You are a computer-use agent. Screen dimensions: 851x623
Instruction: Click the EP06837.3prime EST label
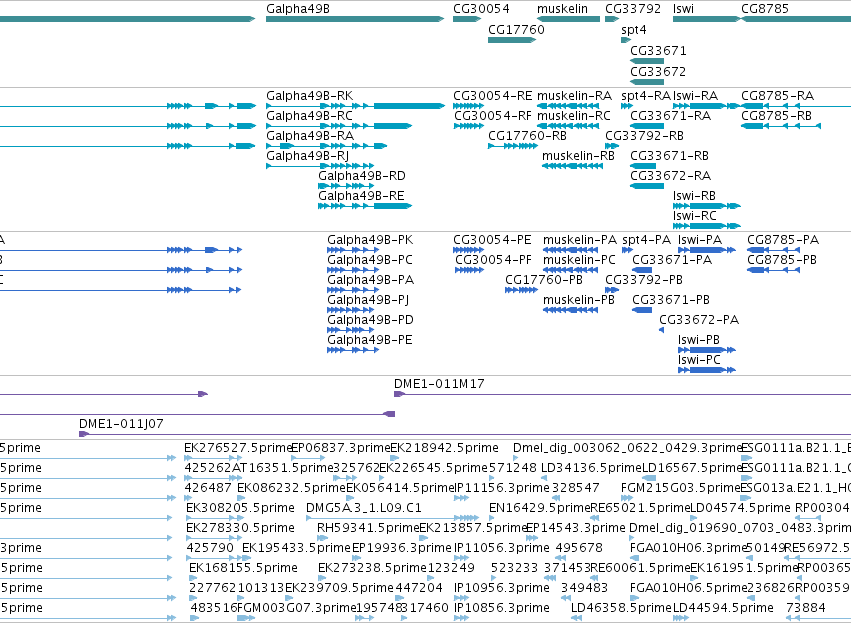[341, 448]
